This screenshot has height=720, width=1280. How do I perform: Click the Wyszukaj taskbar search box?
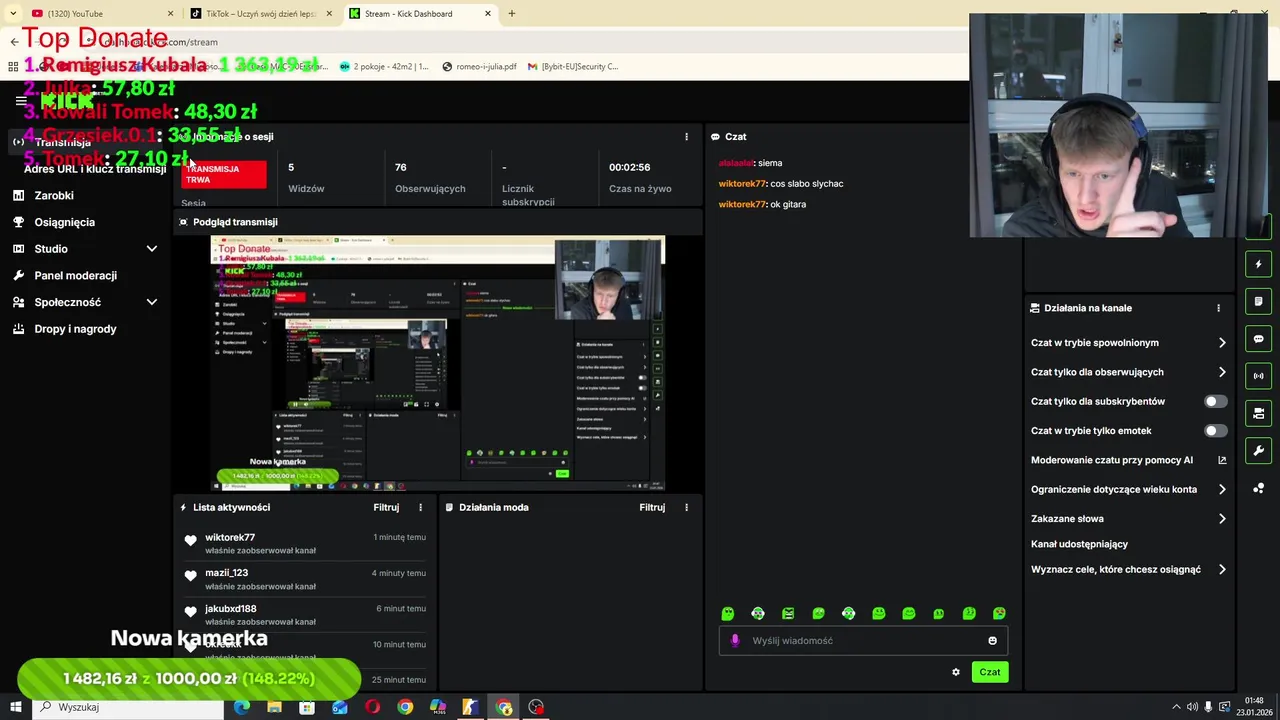[x=128, y=707]
